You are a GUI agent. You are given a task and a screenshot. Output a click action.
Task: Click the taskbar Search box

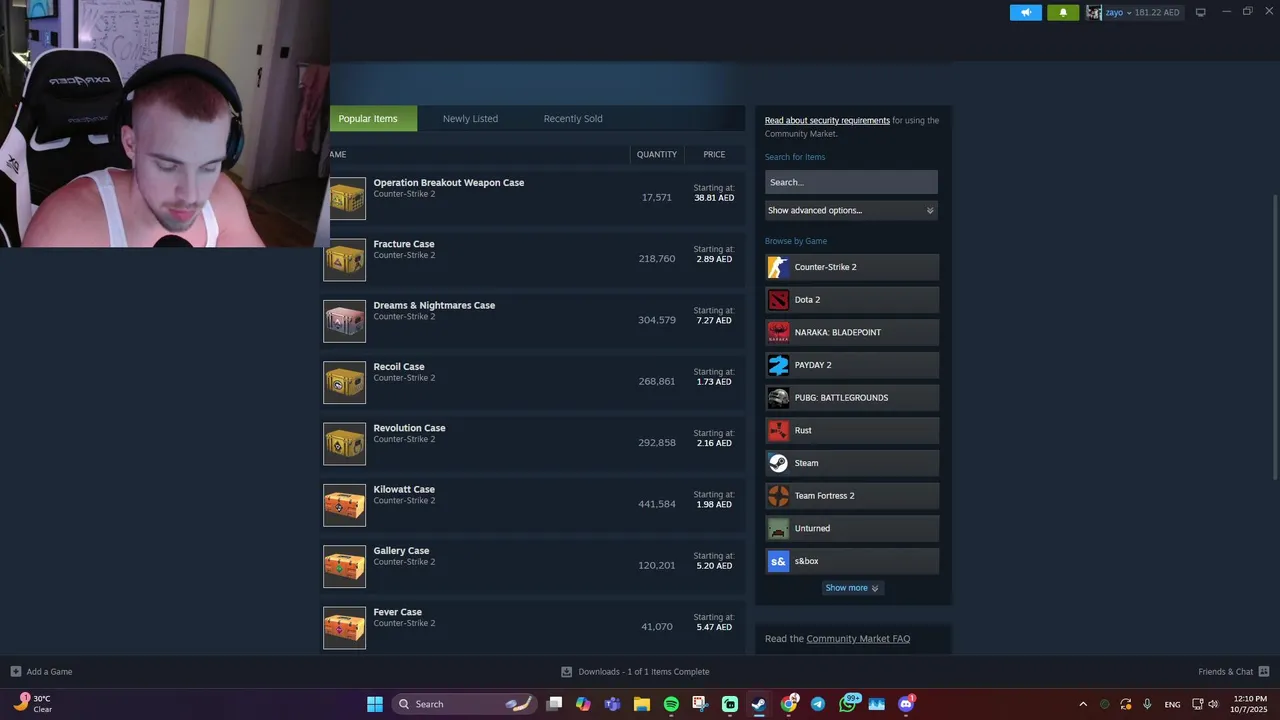[464, 704]
